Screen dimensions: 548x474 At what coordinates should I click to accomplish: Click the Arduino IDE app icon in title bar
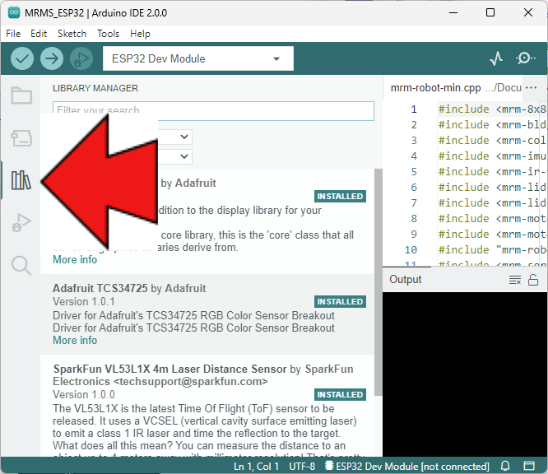tap(14, 13)
